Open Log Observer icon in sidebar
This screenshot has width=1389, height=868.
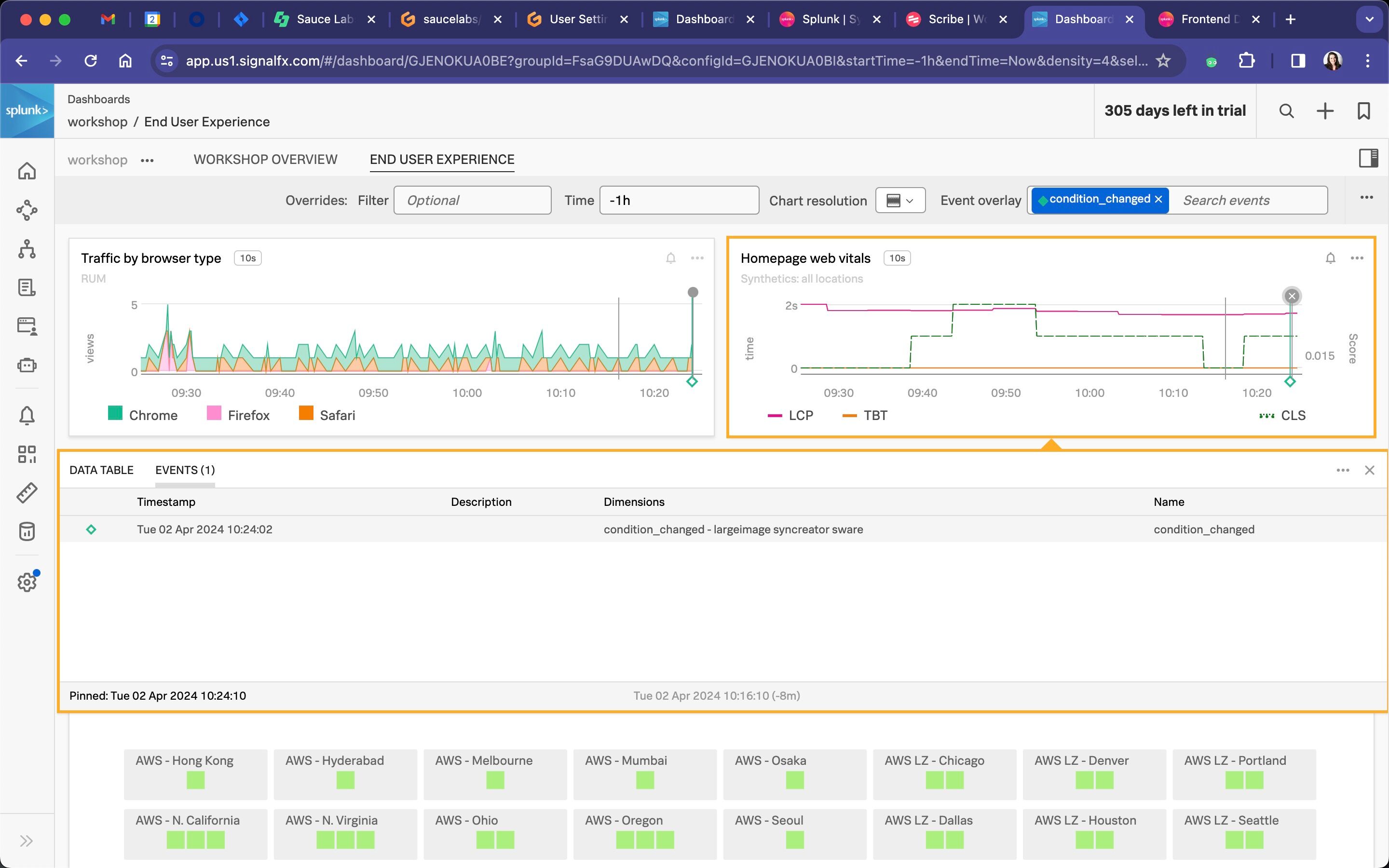[27, 287]
